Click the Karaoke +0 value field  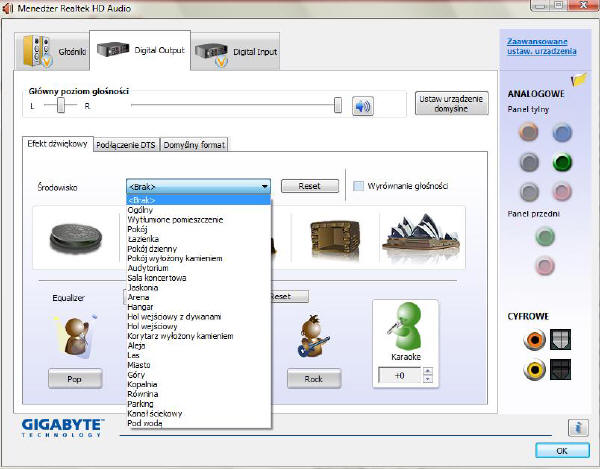tap(400, 375)
